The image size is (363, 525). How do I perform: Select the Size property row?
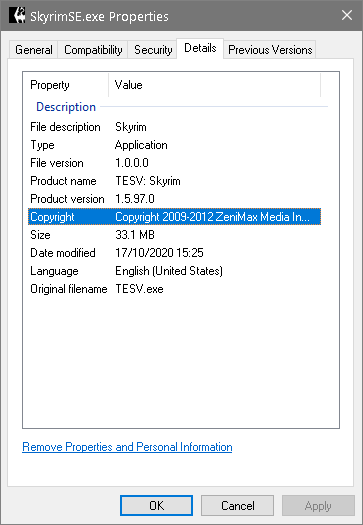174,235
